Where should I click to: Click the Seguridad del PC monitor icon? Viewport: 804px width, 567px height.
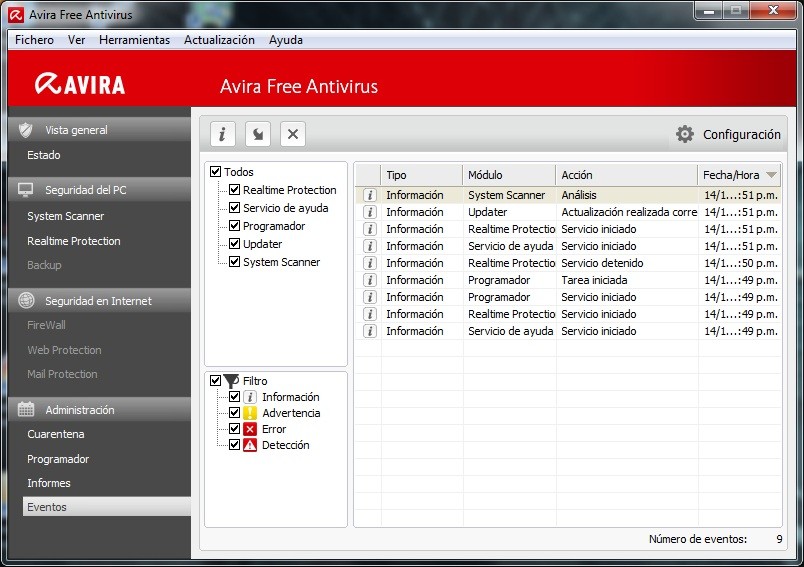pyautogui.click(x=26, y=190)
